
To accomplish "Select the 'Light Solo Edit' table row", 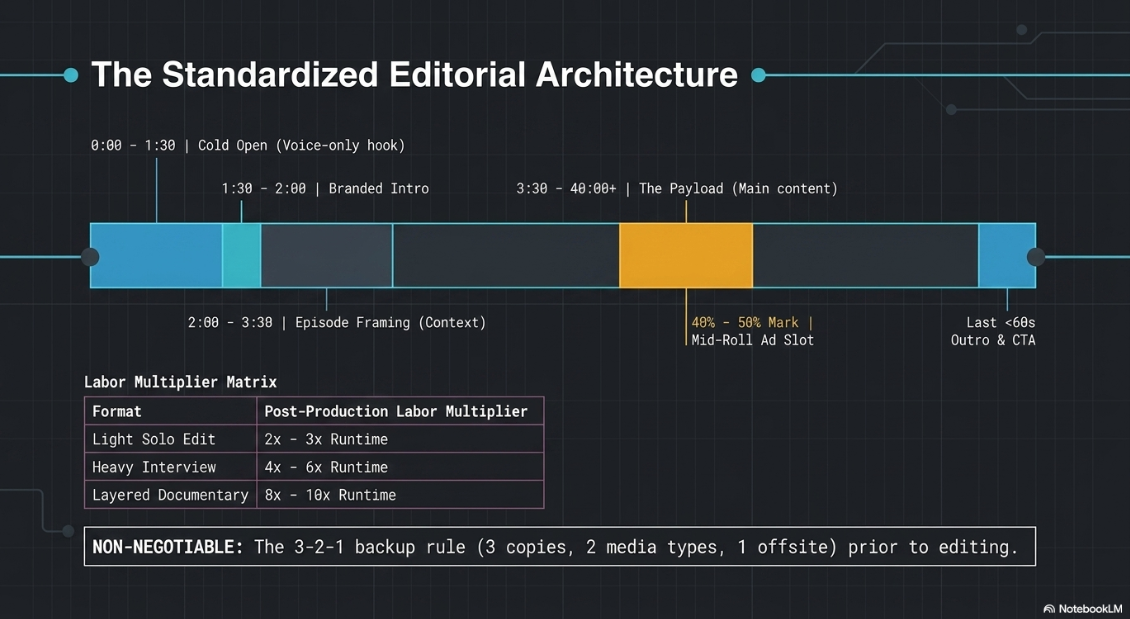I will point(314,439).
